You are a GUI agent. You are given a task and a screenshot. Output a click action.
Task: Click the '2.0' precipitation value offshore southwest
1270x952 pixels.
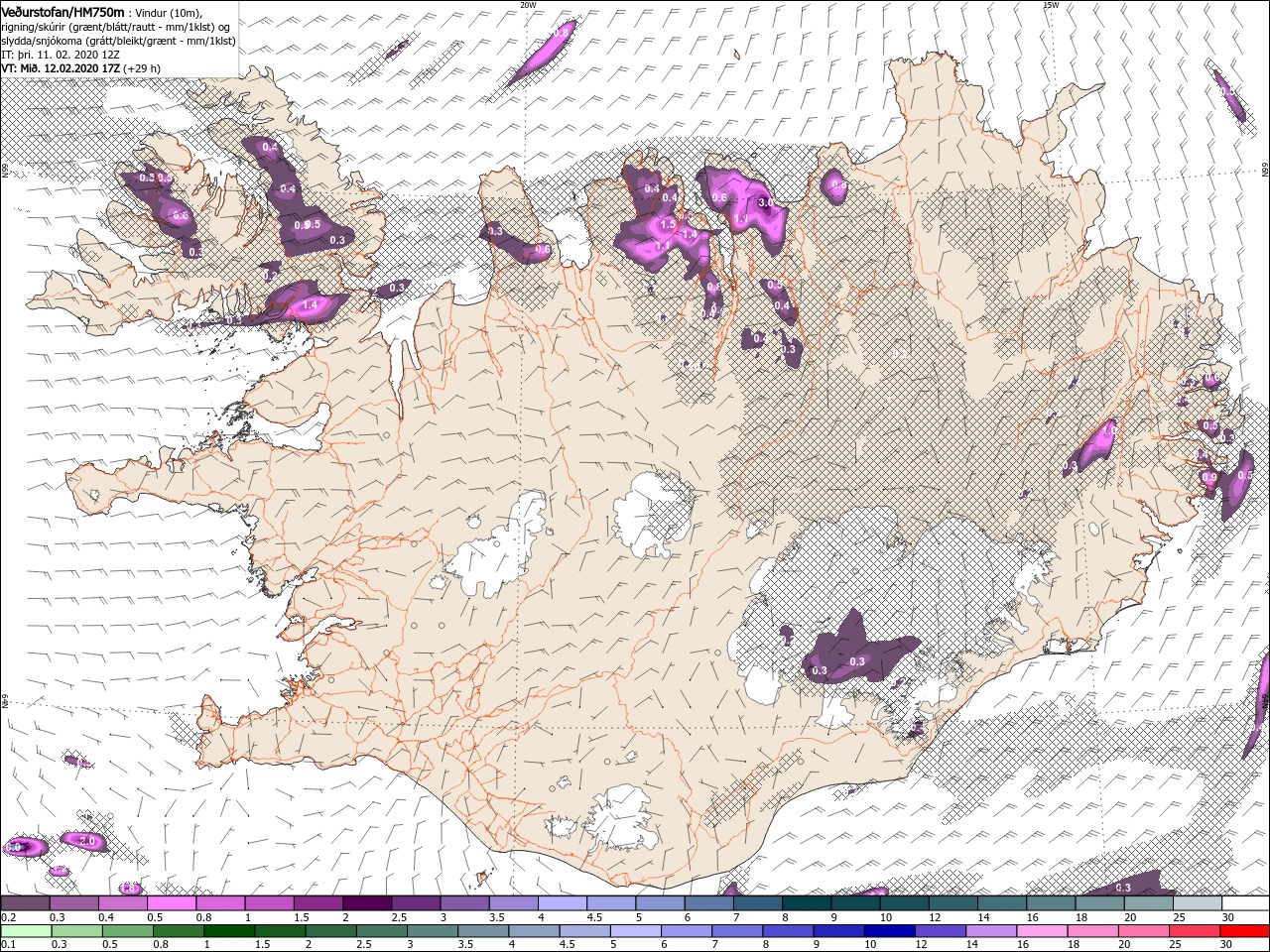87,841
